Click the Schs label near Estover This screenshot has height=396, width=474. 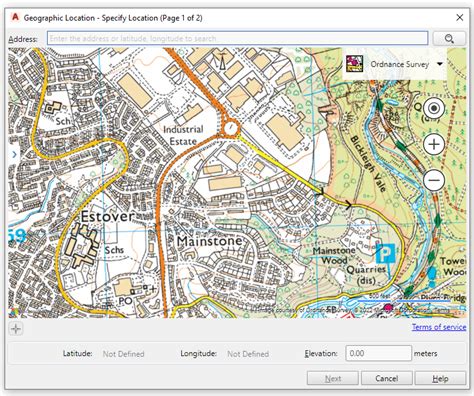[x=114, y=250]
